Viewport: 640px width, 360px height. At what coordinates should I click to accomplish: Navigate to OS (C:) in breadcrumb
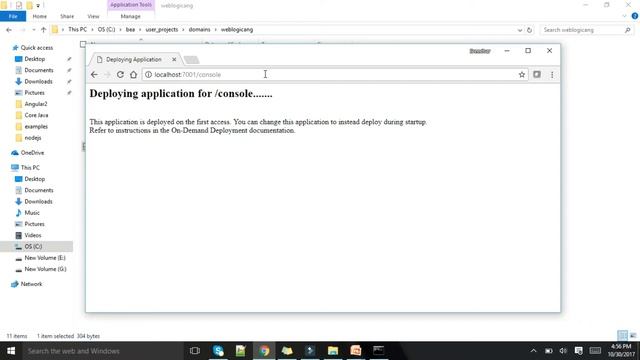tap(106, 30)
